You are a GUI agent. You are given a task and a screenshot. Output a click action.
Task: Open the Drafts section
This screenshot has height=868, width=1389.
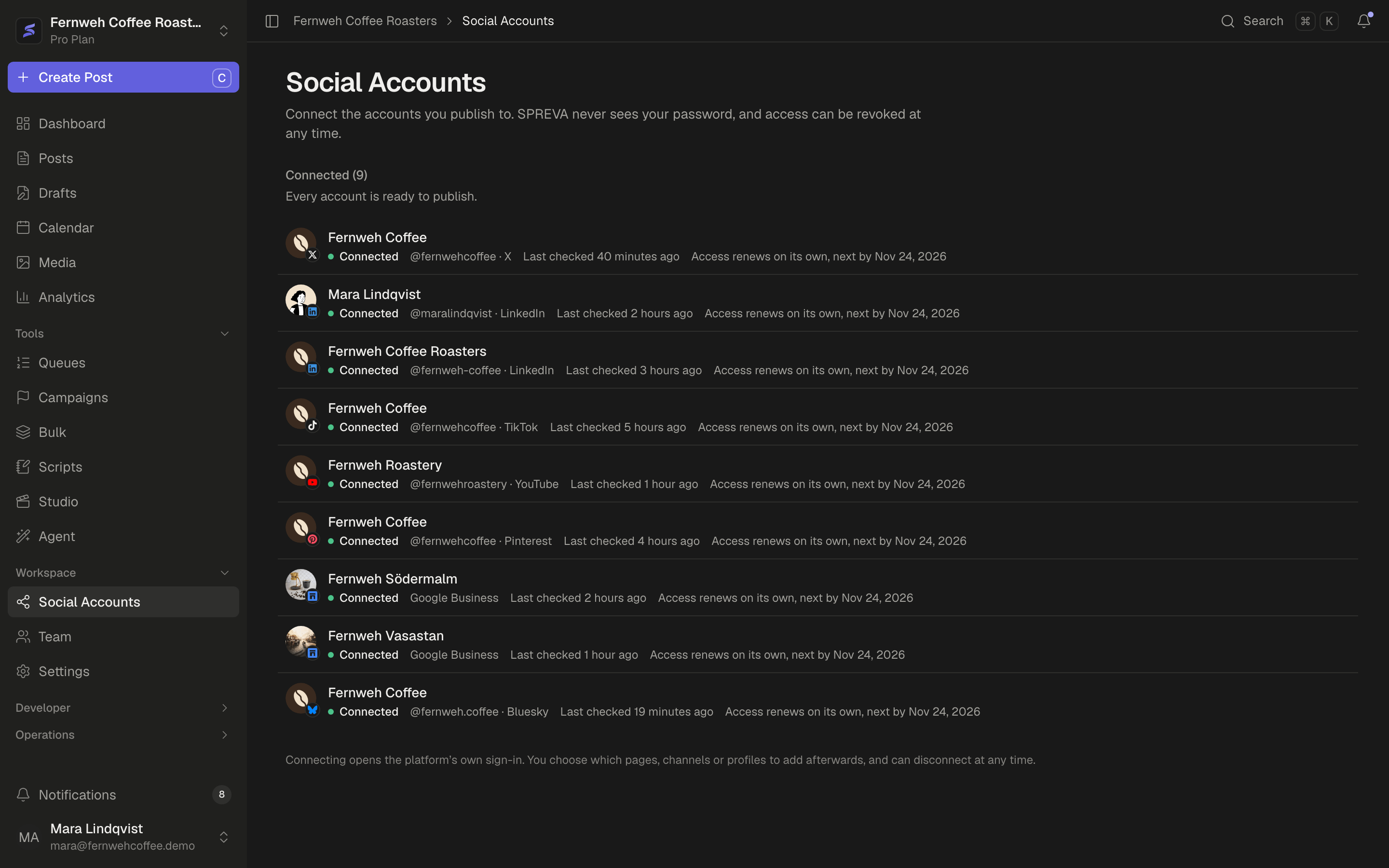coord(123,193)
